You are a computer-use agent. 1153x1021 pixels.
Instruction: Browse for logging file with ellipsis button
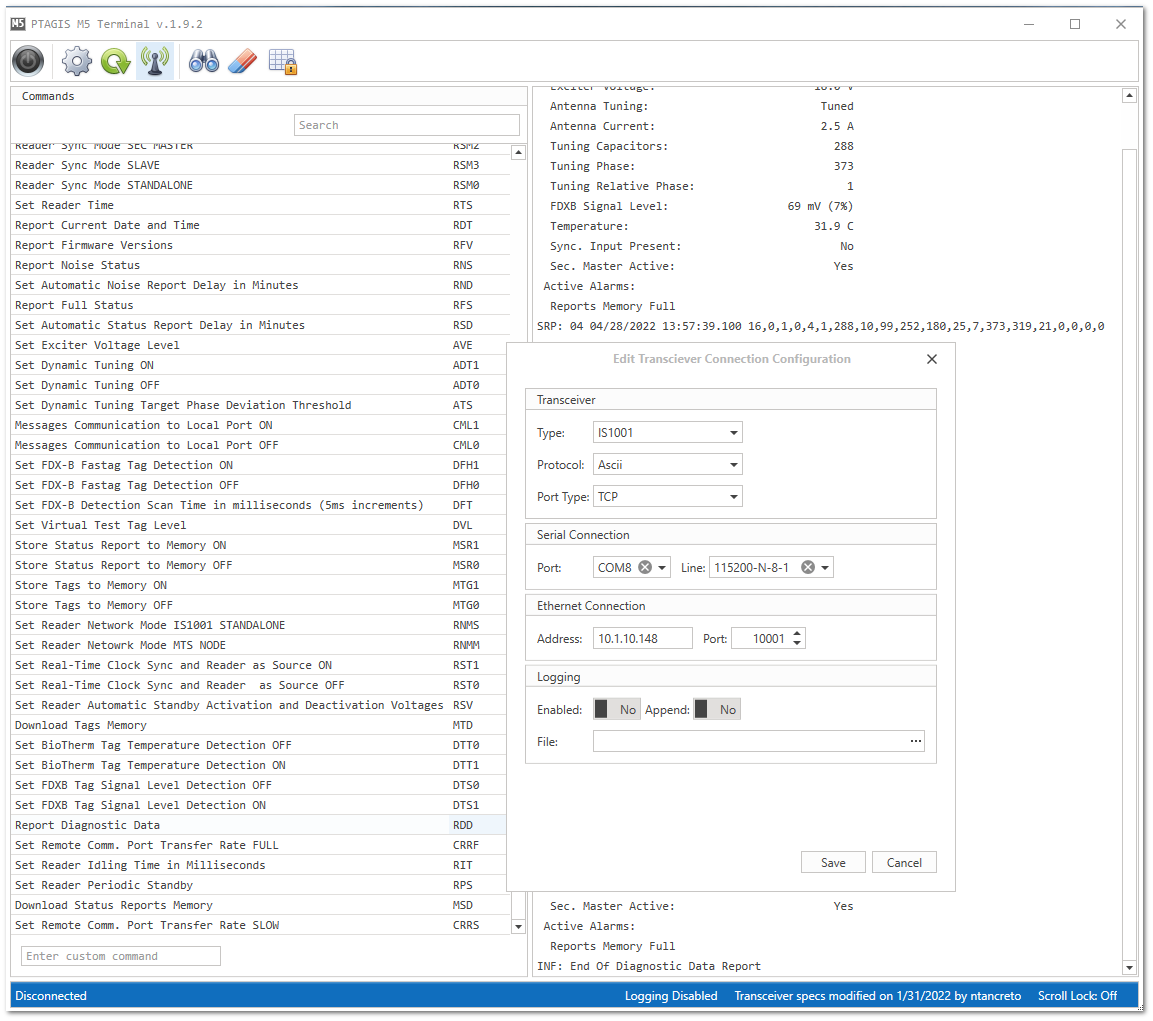click(915, 741)
